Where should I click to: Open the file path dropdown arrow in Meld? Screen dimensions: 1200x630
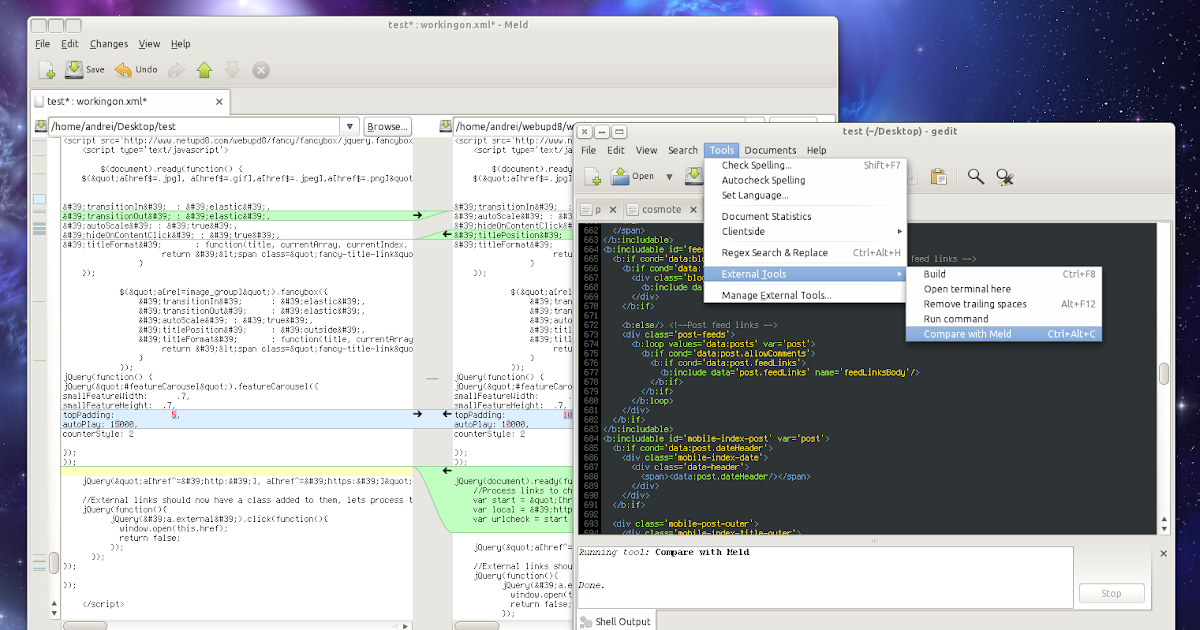pos(350,126)
